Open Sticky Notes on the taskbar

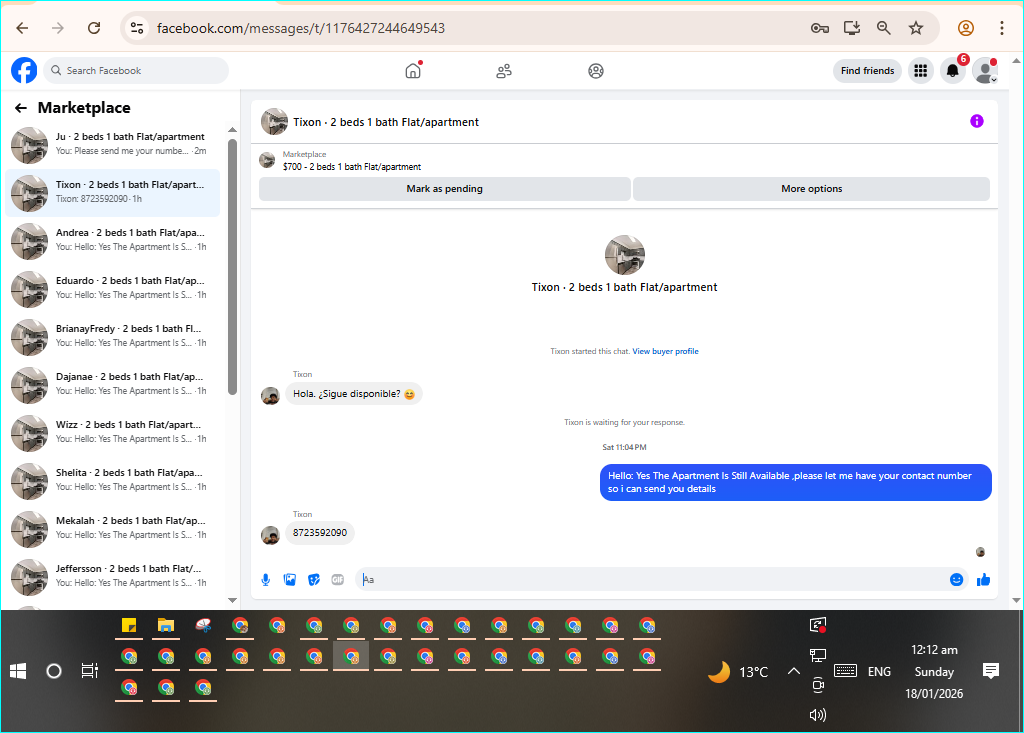coord(129,626)
